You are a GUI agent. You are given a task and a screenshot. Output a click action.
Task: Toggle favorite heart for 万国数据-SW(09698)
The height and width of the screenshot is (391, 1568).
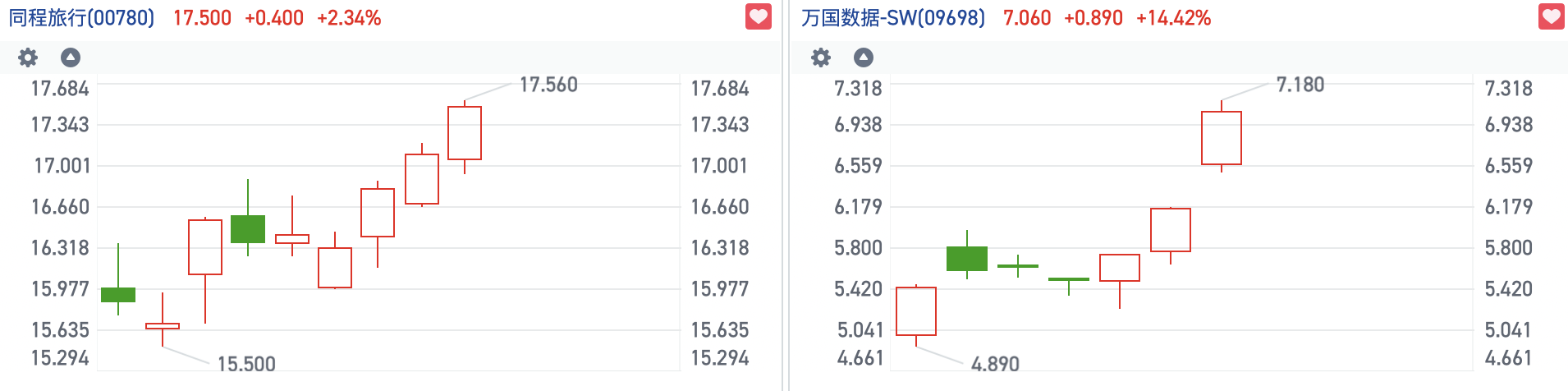pos(1551,17)
